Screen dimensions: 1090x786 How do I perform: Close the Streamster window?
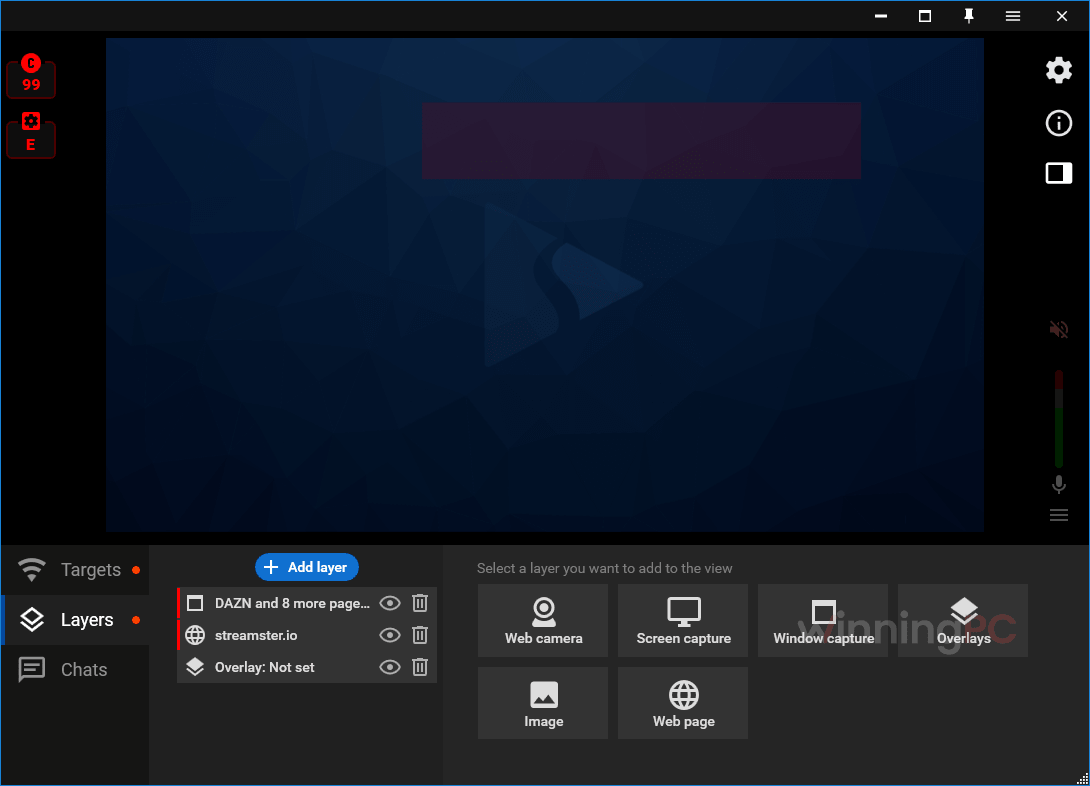tap(1061, 16)
